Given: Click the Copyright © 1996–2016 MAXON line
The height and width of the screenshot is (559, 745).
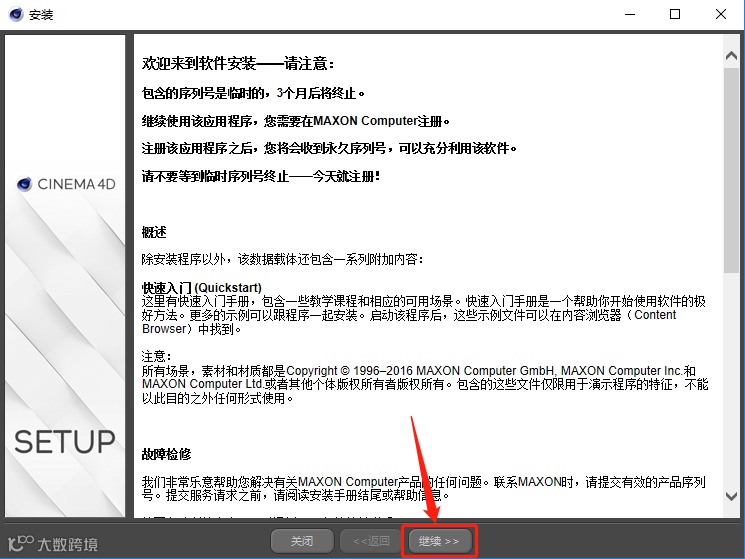Looking at the screenshot, I should tap(419, 370).
